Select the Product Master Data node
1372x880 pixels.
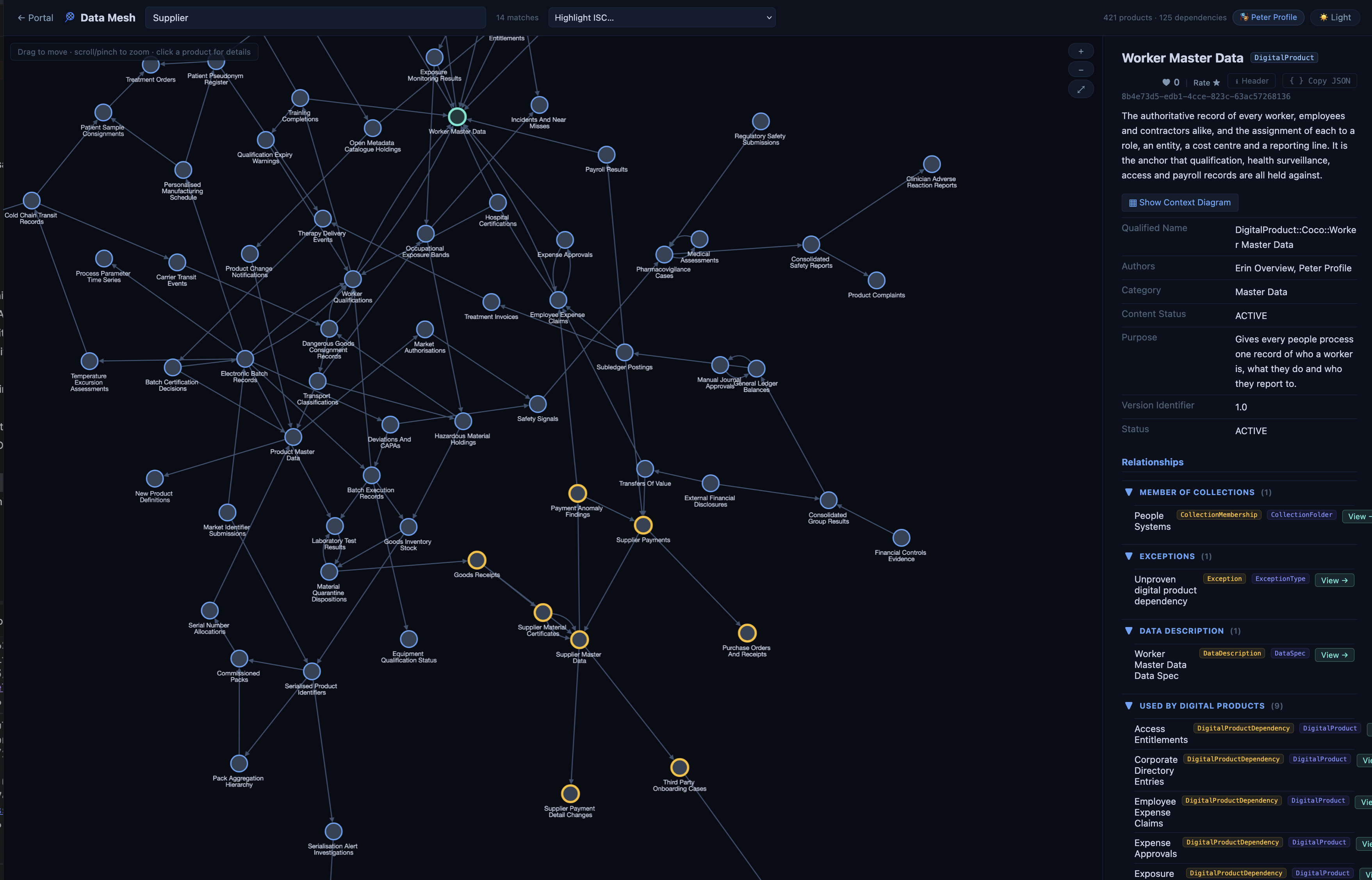tap(293, 436)
